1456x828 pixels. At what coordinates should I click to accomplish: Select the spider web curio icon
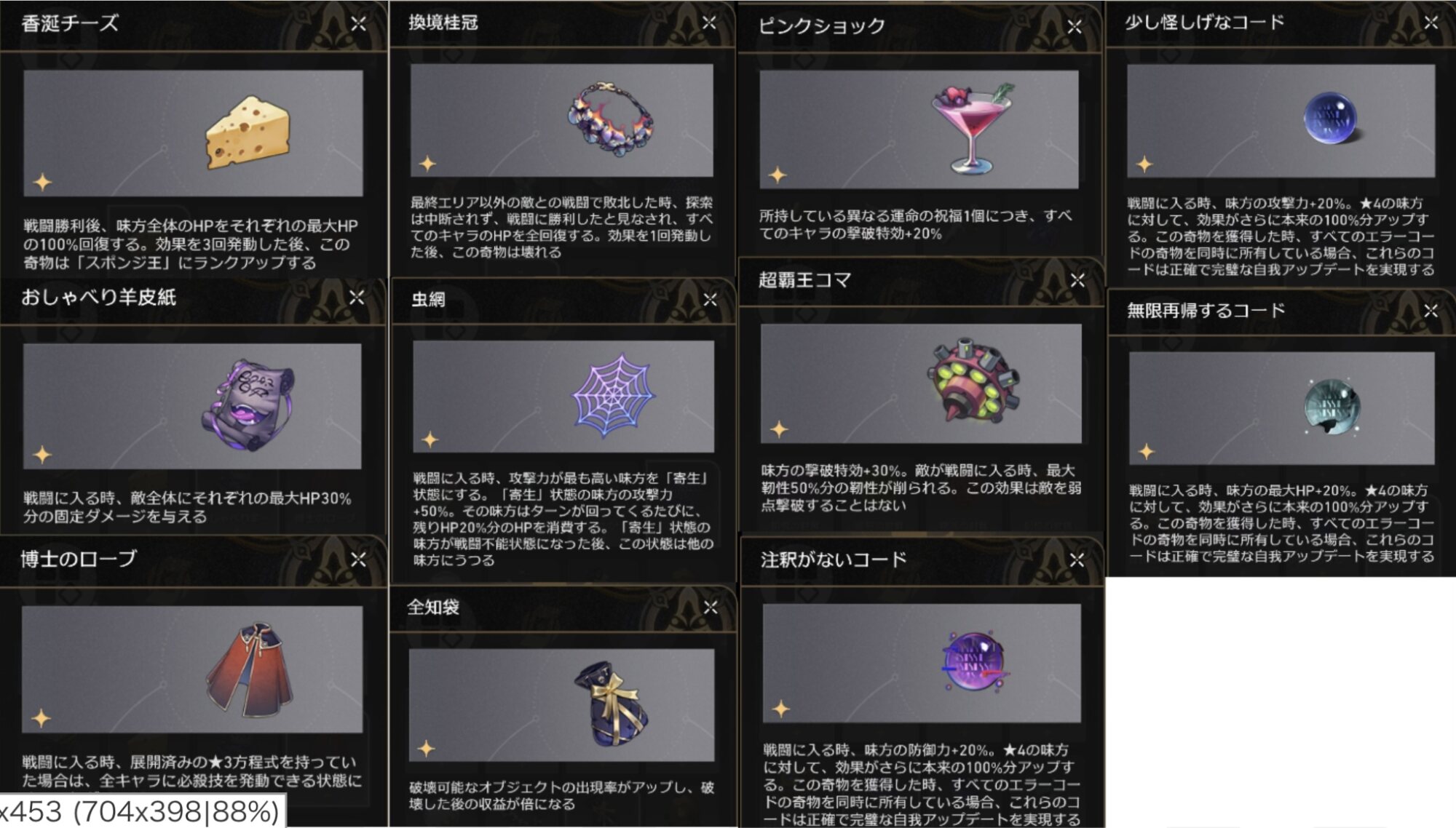614,395
